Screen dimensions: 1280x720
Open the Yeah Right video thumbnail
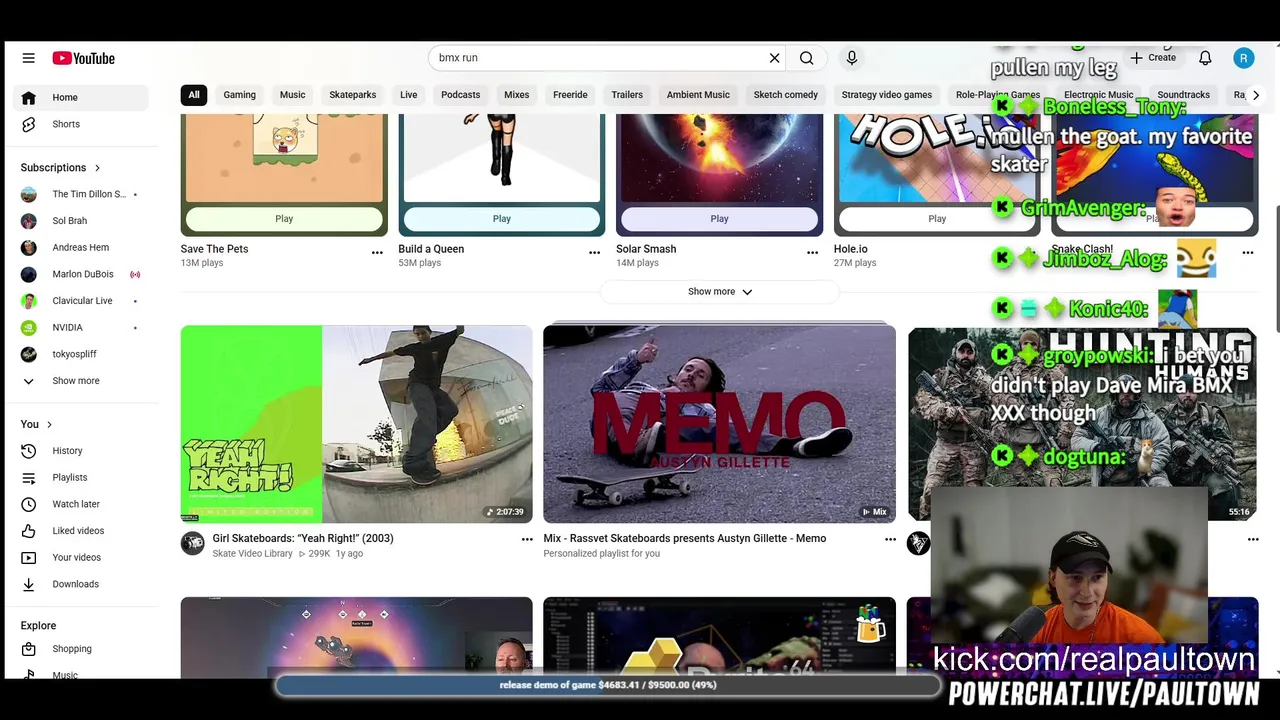[357, 424]
